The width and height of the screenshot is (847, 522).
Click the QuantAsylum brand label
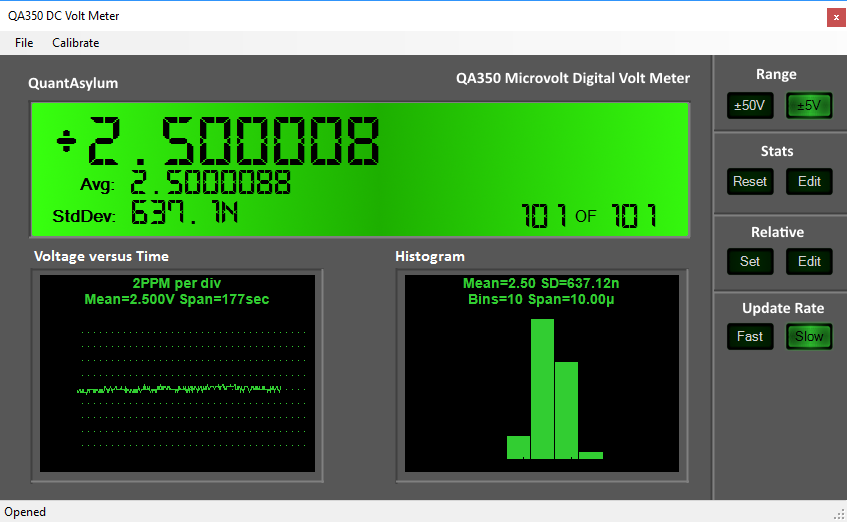click(73, 84)
